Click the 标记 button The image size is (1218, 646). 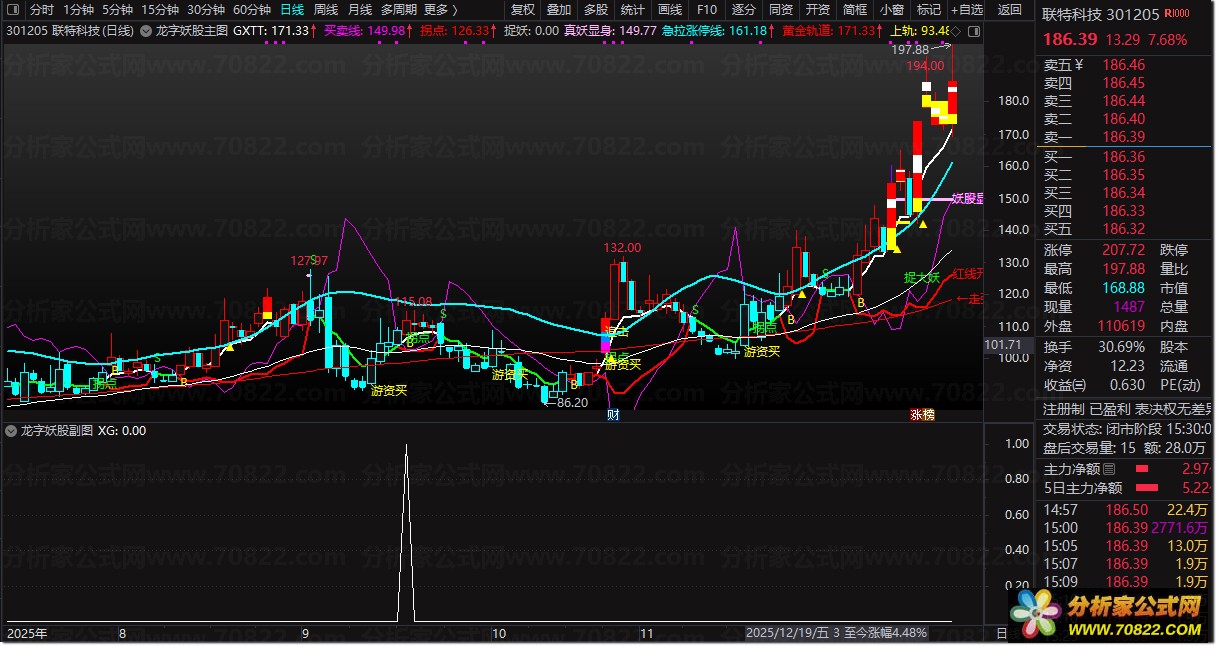pos(929,9)
